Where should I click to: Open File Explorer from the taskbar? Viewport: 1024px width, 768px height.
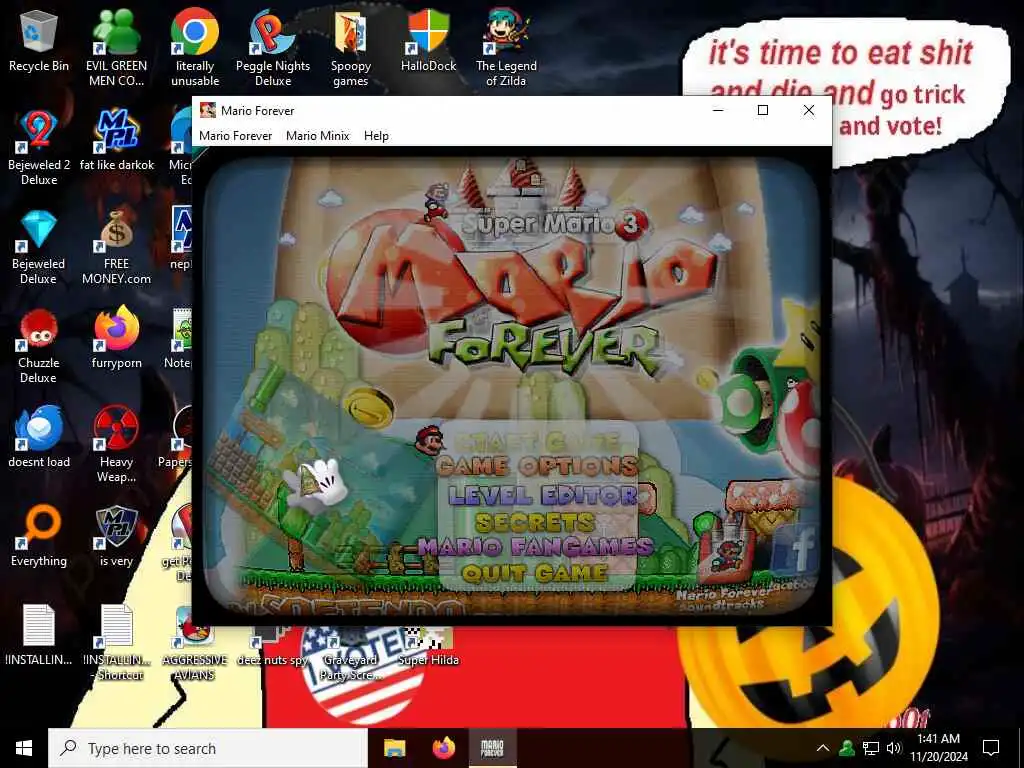[x=394, y=748]
